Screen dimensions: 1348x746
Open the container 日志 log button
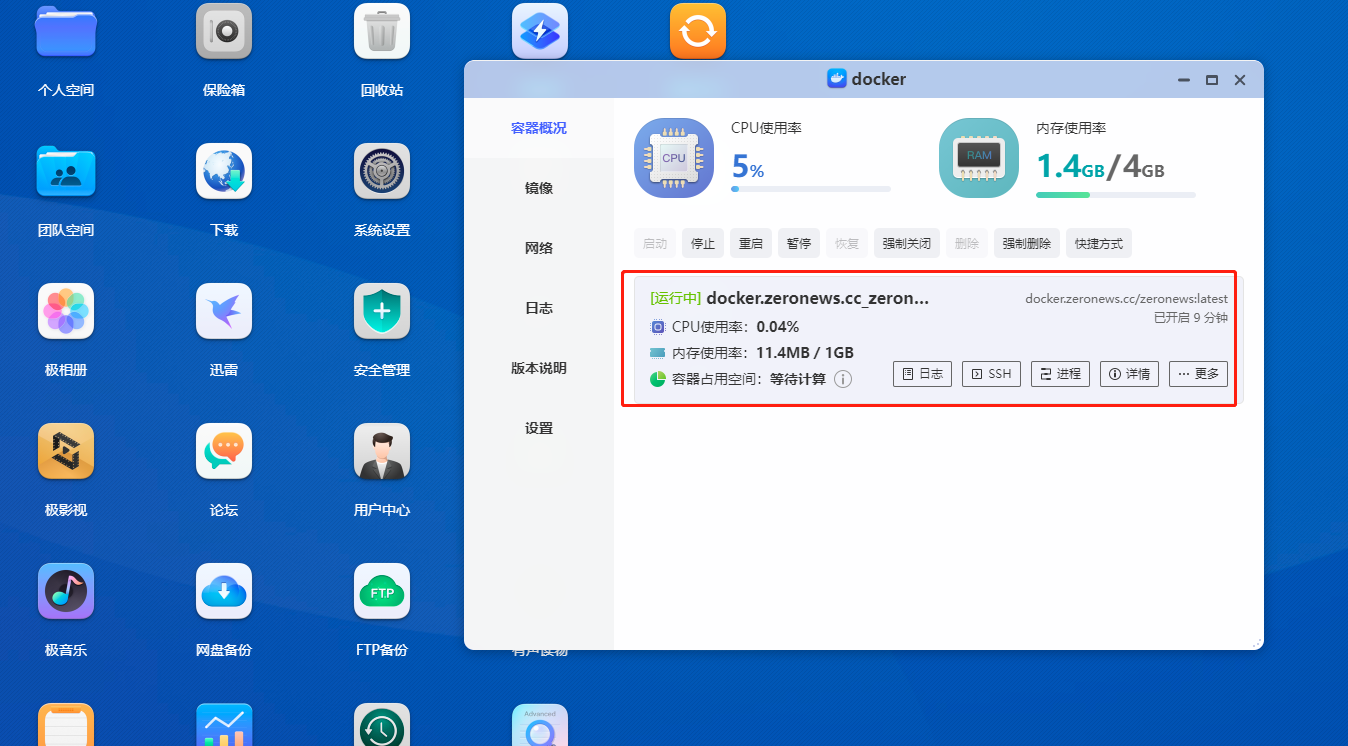tap(922, 374)
